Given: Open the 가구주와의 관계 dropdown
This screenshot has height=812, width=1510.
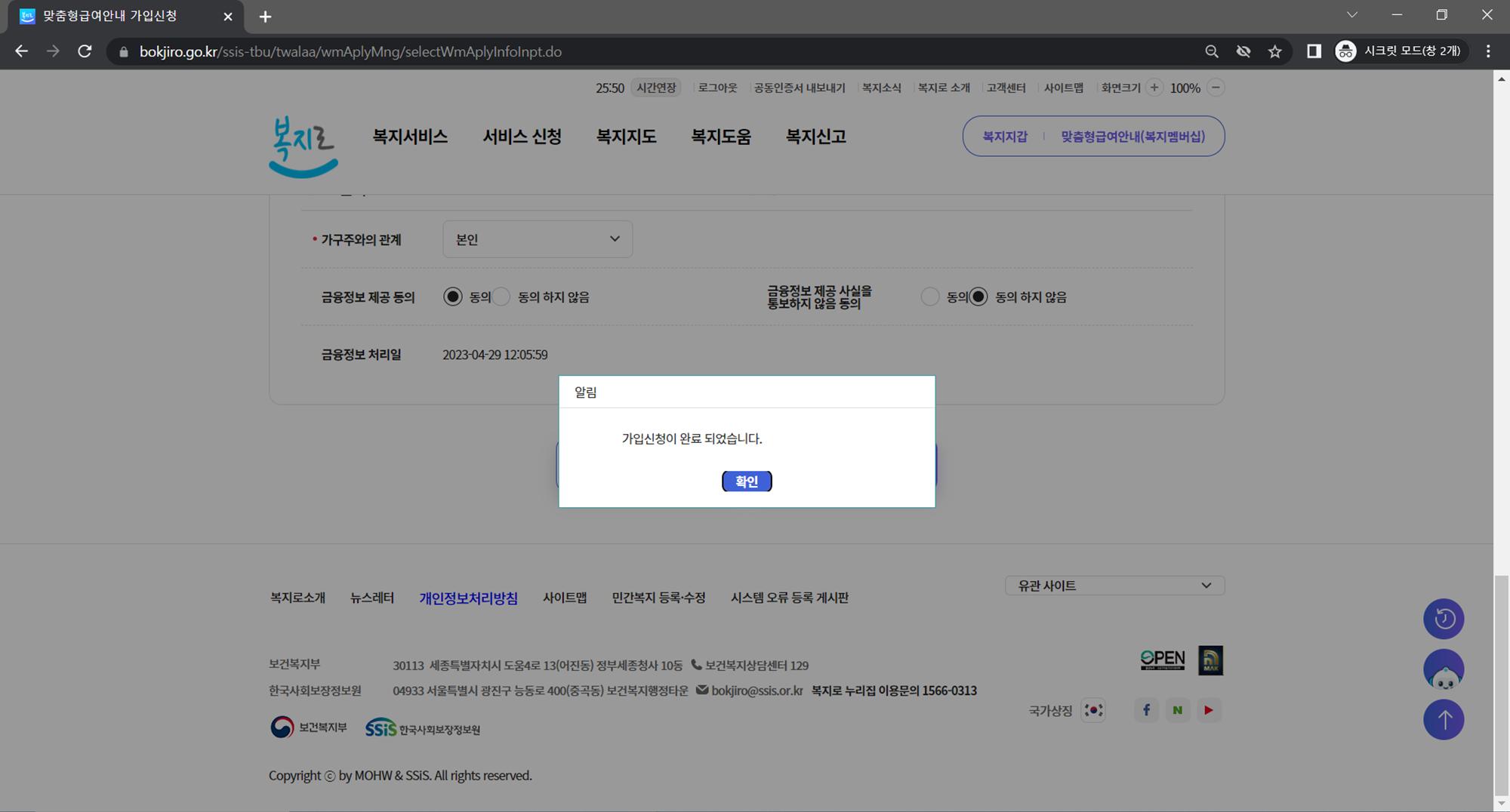Looking at the screenshot, I should pos(538,239).
